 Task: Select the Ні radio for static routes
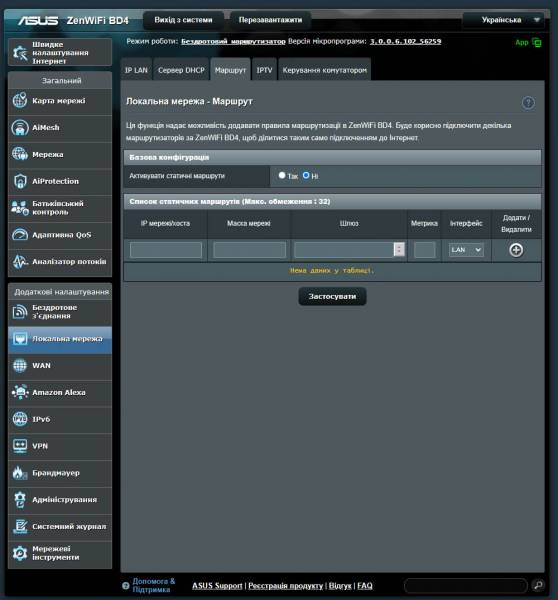[306, 175]
